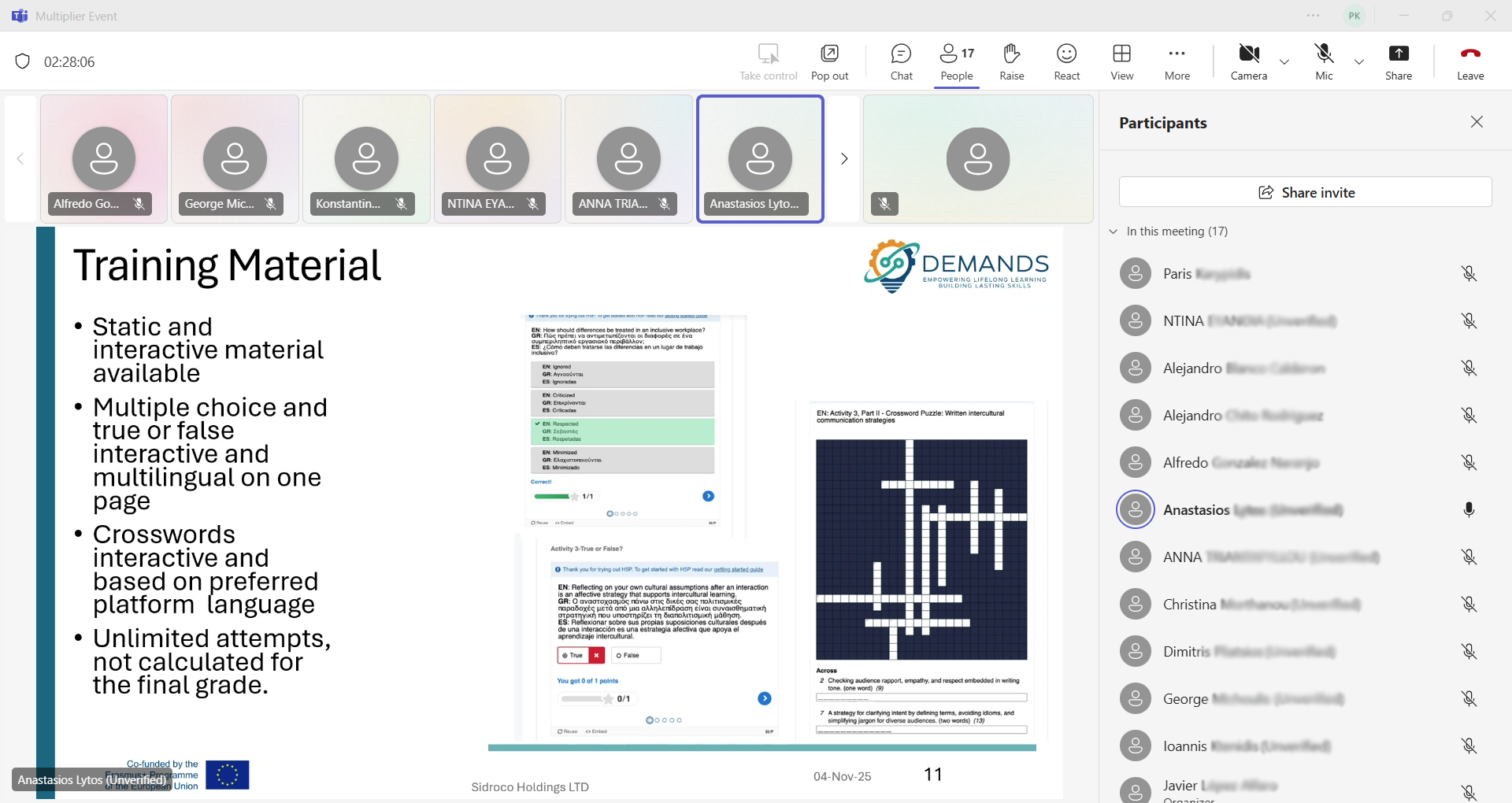Viewport: 1512px width, 803px height.
Task: Click the Share invite button
Action: [1305, 192]
